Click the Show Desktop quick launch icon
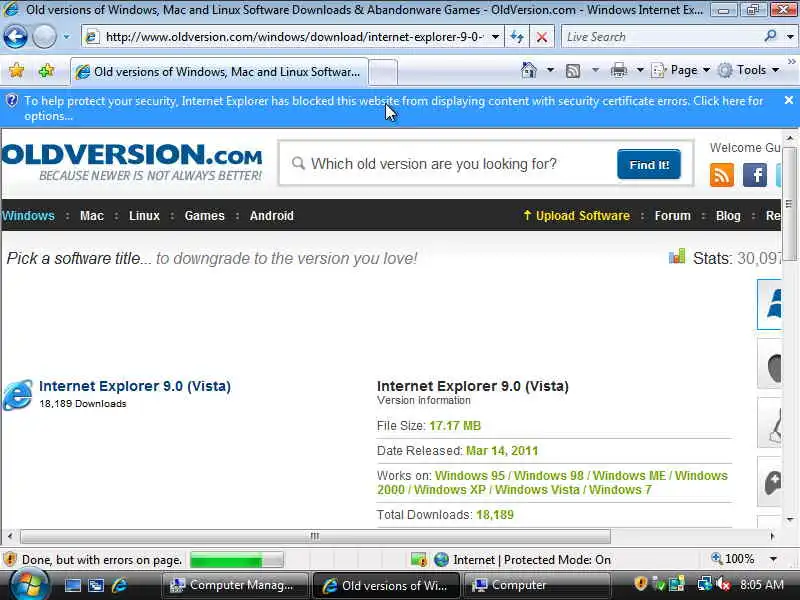 click(x=72, y=586)
